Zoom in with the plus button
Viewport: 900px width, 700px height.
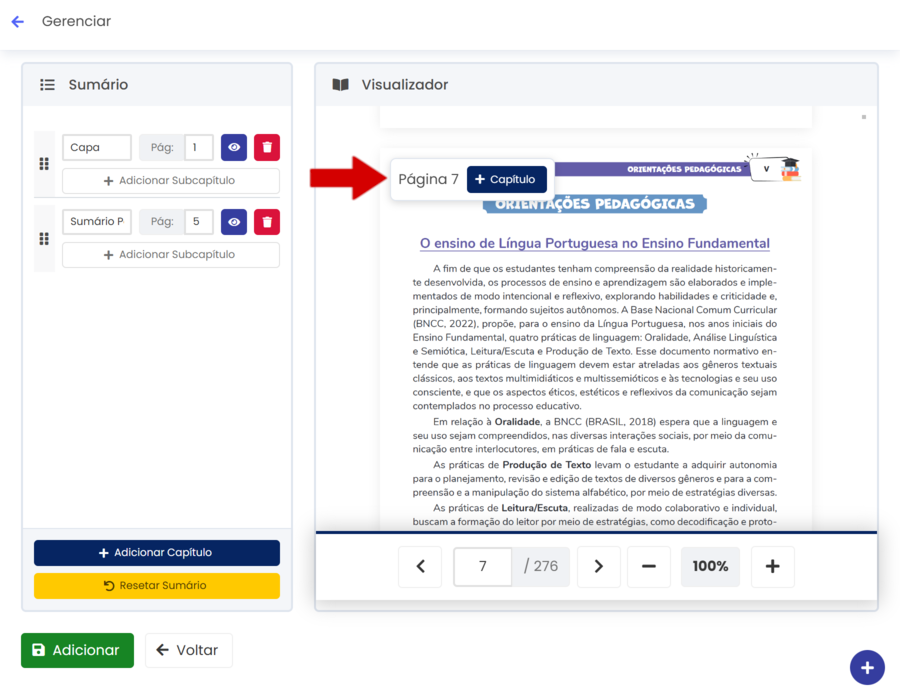click(772, 566)
